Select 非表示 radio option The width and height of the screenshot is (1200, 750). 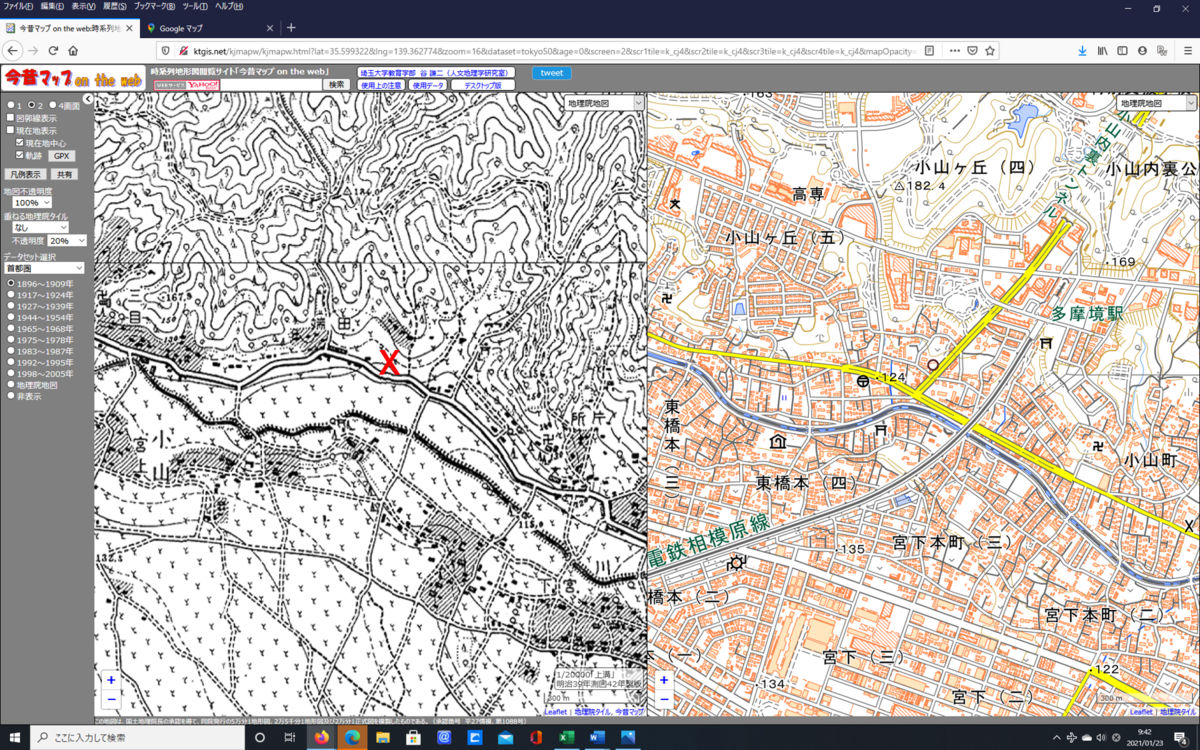coord(11,395)
